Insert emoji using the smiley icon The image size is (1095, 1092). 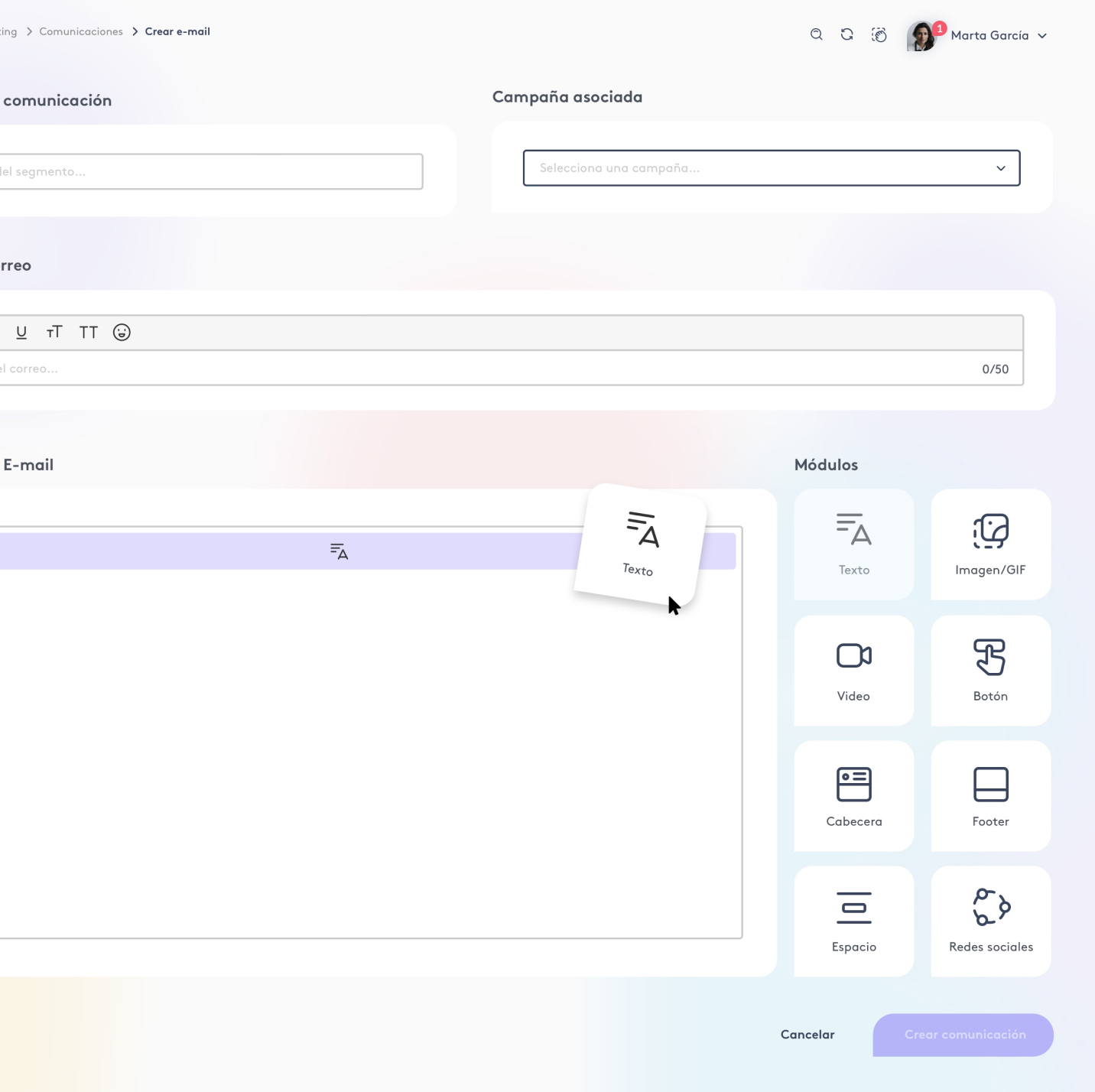pos(122,333)
